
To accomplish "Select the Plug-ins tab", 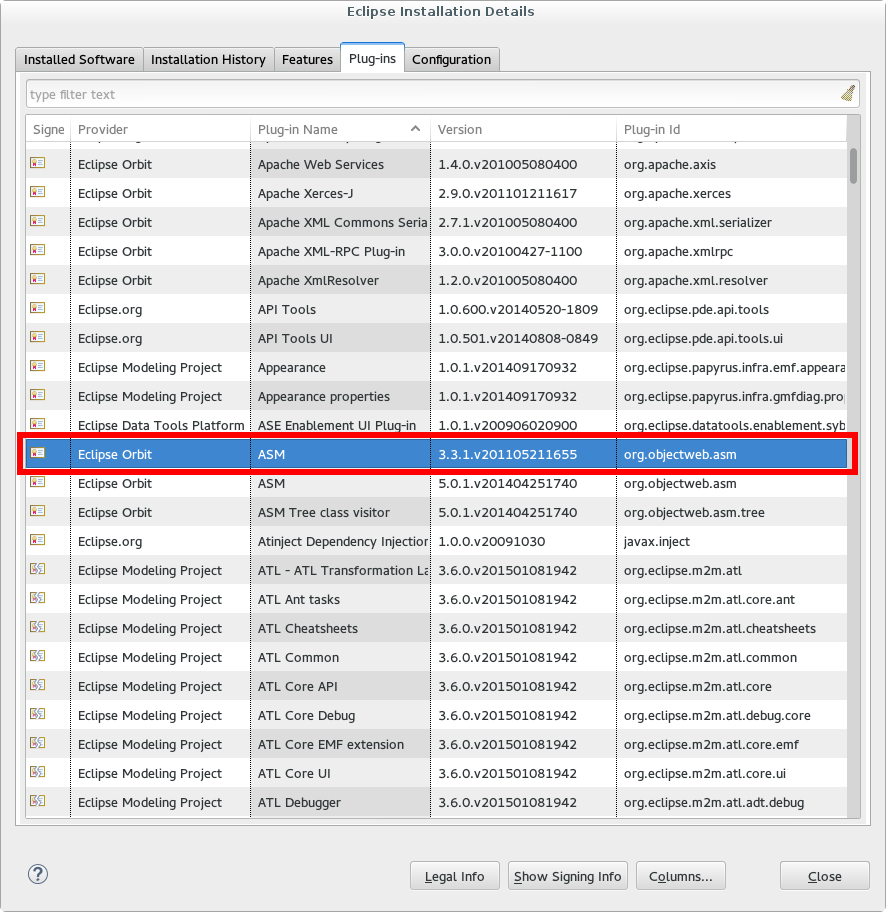I will pyautogui.click(x=372, y=58).
